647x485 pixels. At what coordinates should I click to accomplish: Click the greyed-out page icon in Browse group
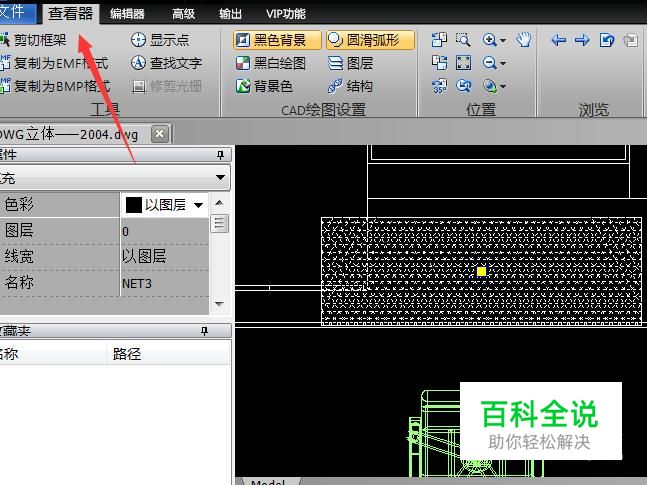click(630, 40)
